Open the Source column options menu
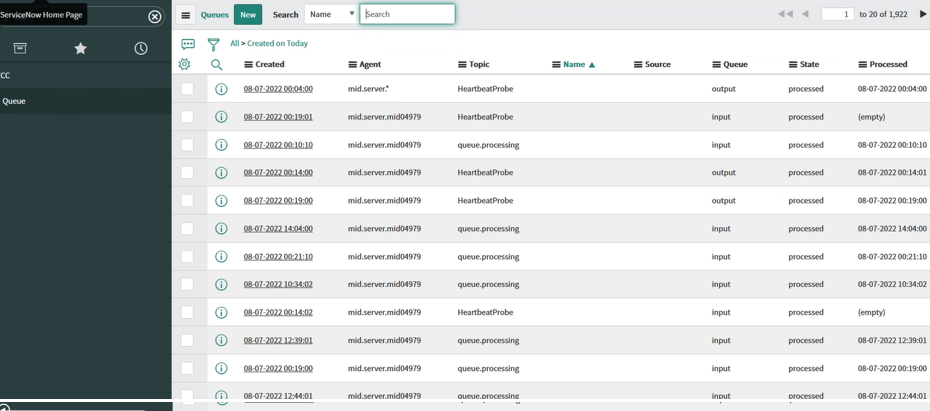The height and width of the screenshot is (411, 930). [638, 64]
